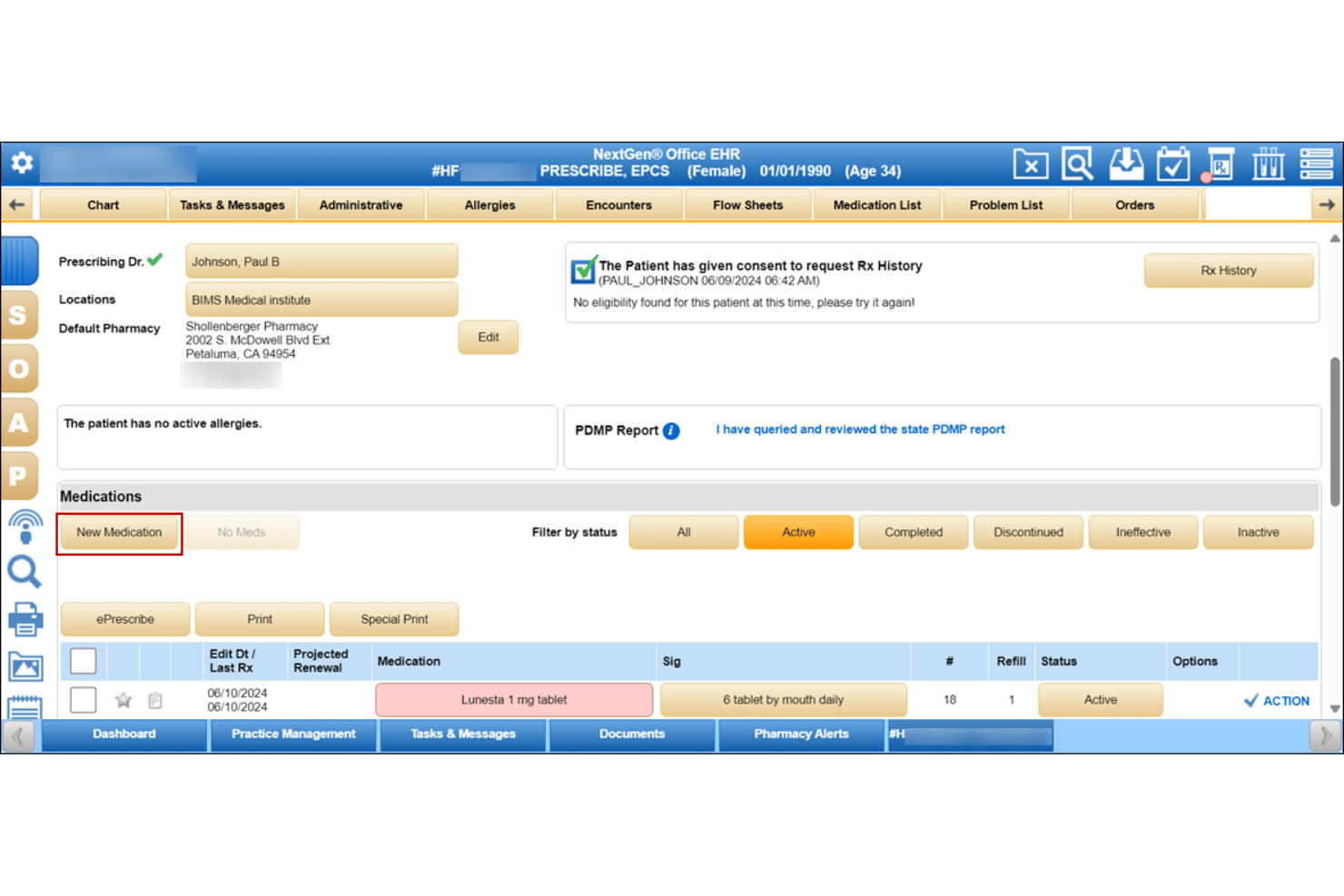Open bottom Tasks & Messages tab
This screenshot has width=1344, height=896.
point(463,734)
